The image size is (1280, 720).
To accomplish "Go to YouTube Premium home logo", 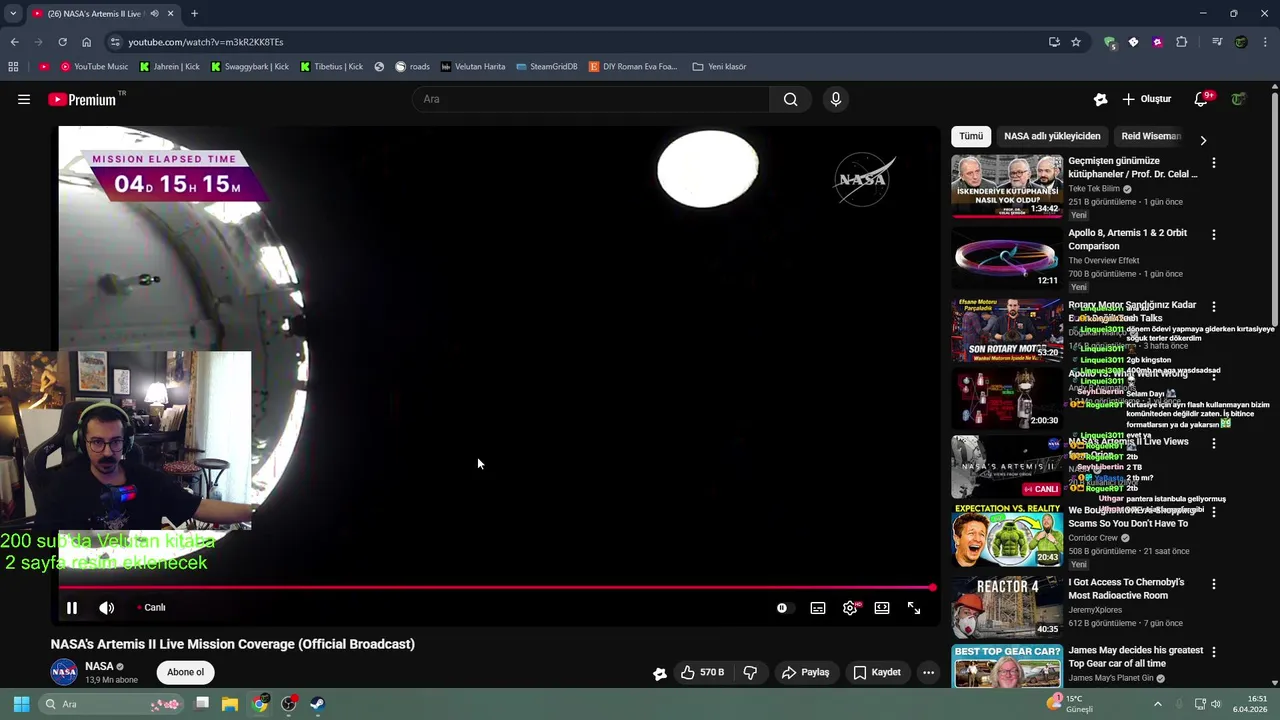I will coord(82,99).
